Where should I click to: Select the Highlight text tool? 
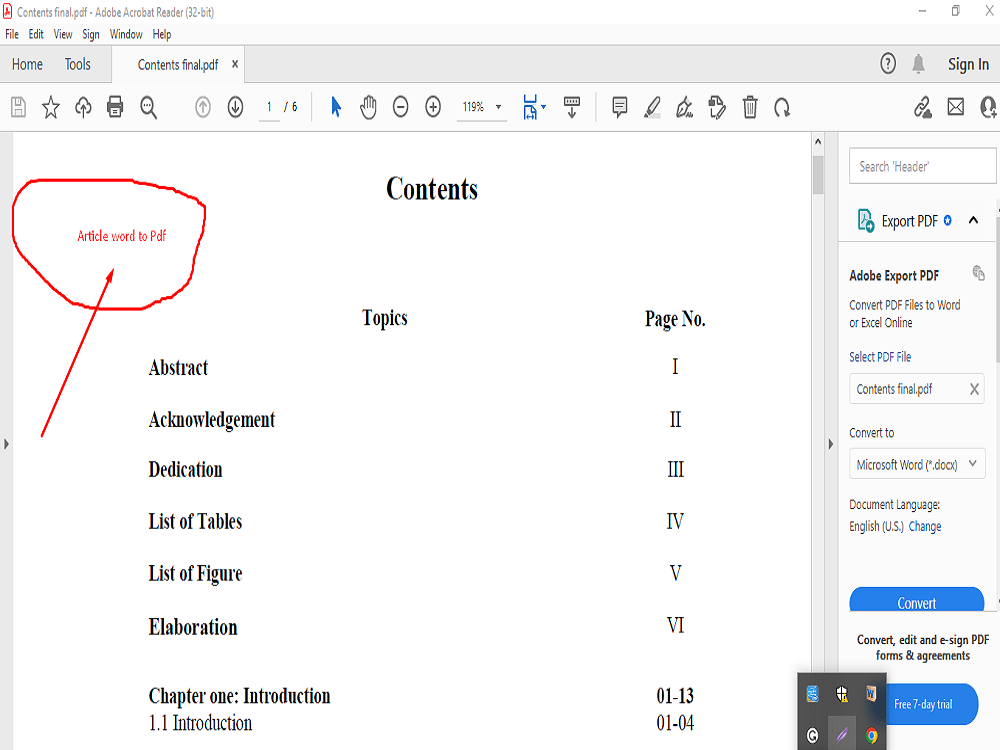(x=652, y=106)
